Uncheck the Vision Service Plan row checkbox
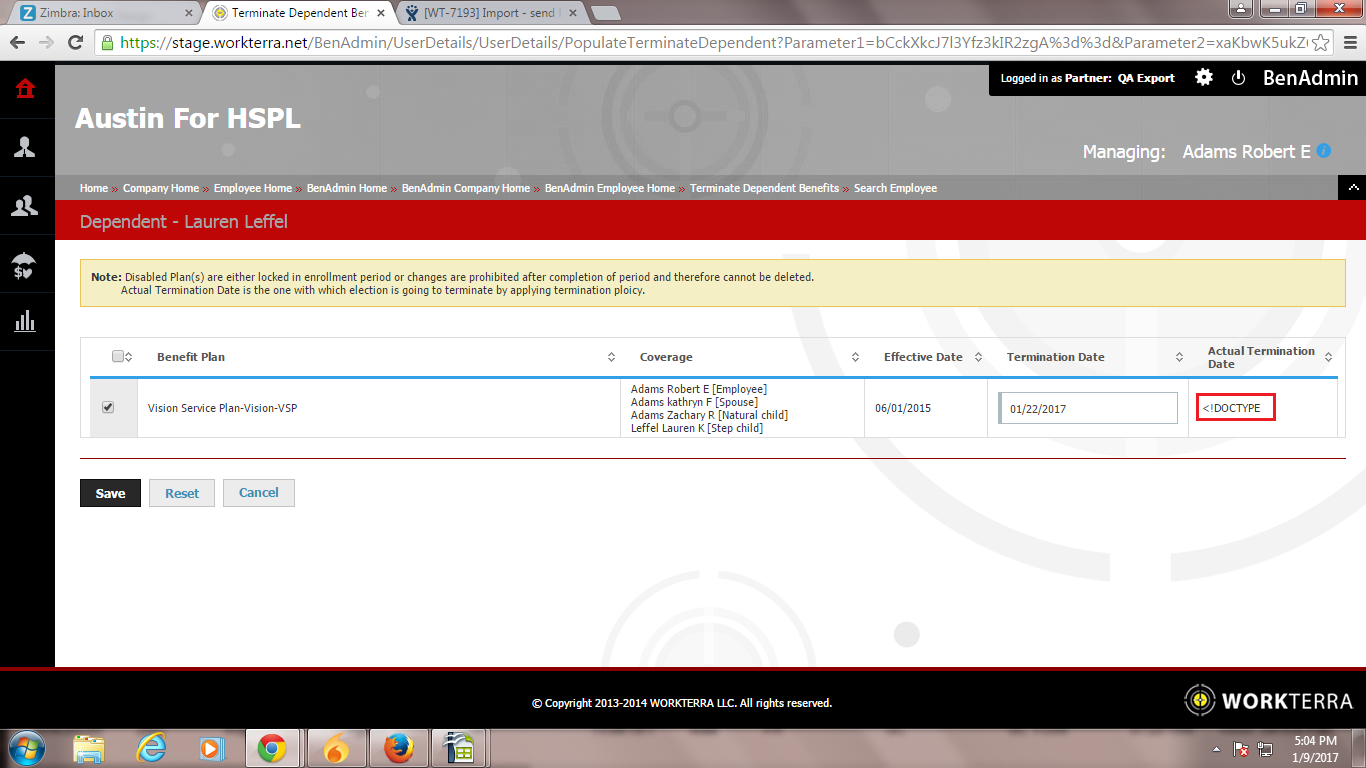 click(108, 407)
